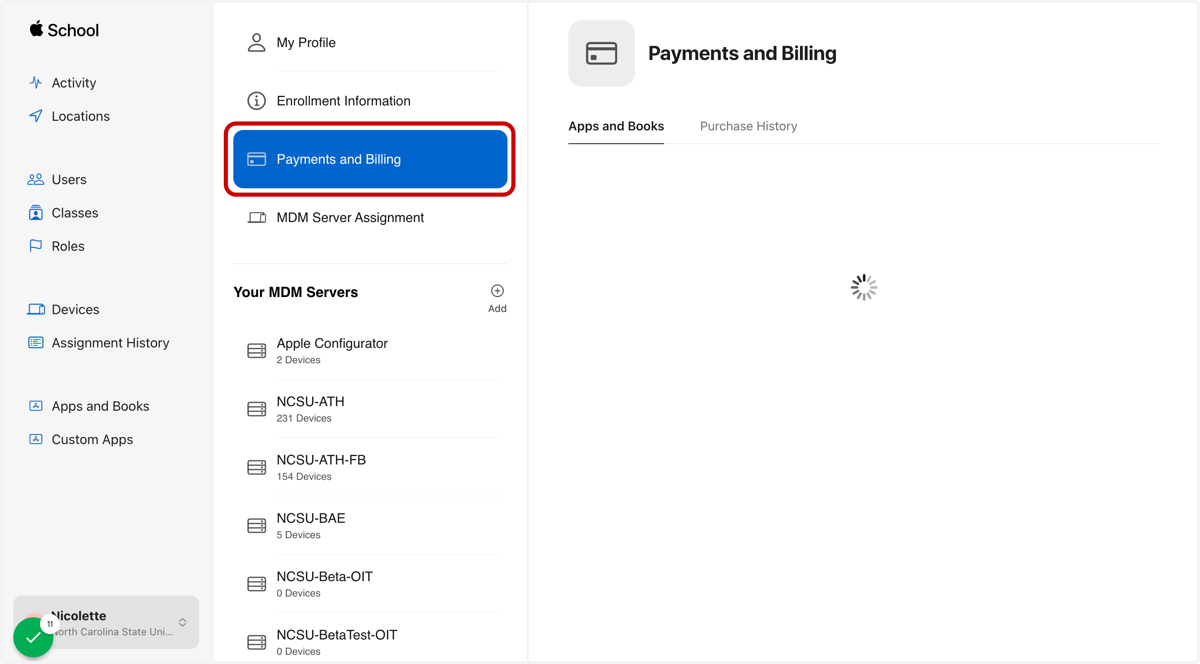
Task: Click the Payments and Billing card icon
Action: coord(257,159)
